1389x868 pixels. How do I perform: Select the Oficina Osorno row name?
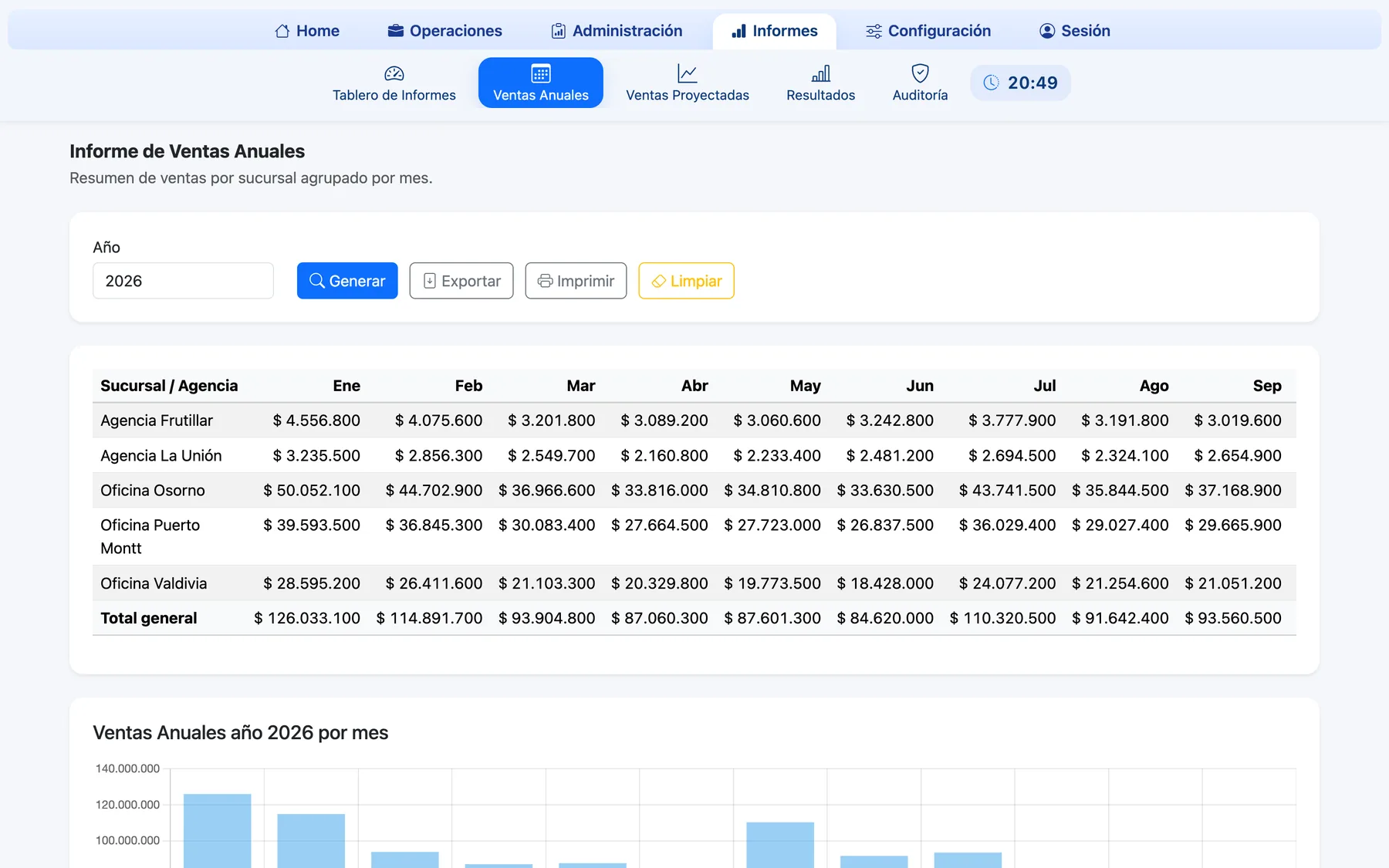(x=153, y=491)
